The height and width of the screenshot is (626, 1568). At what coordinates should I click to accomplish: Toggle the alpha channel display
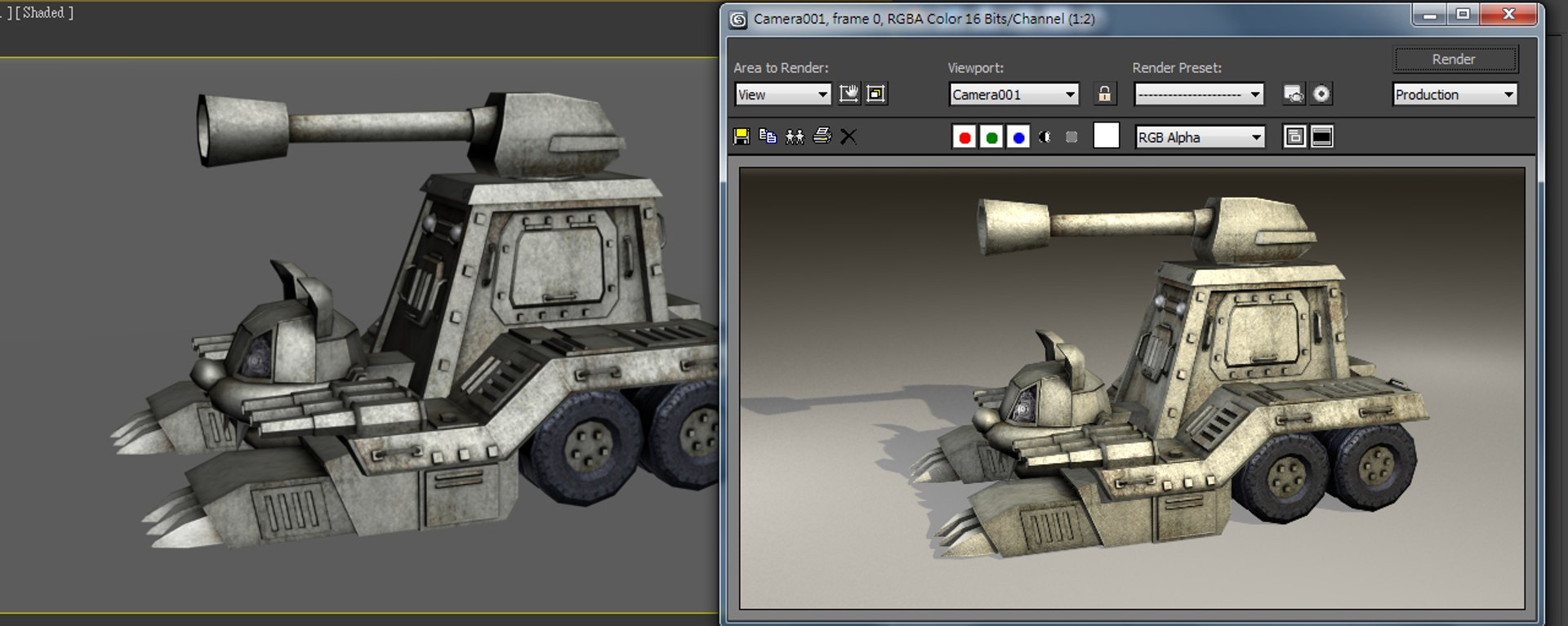tap(1045, 137)
